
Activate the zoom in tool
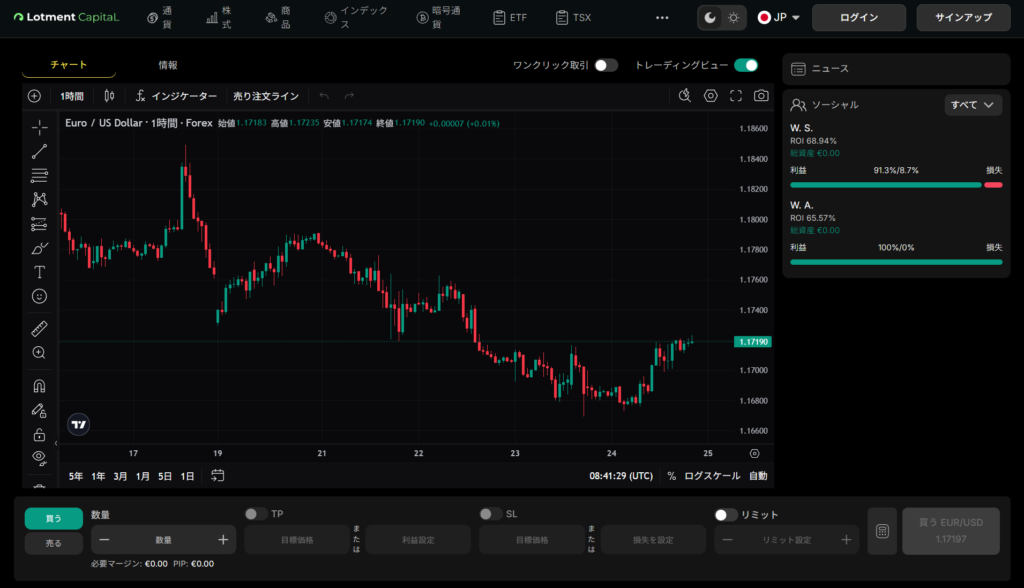click(39, 353)
